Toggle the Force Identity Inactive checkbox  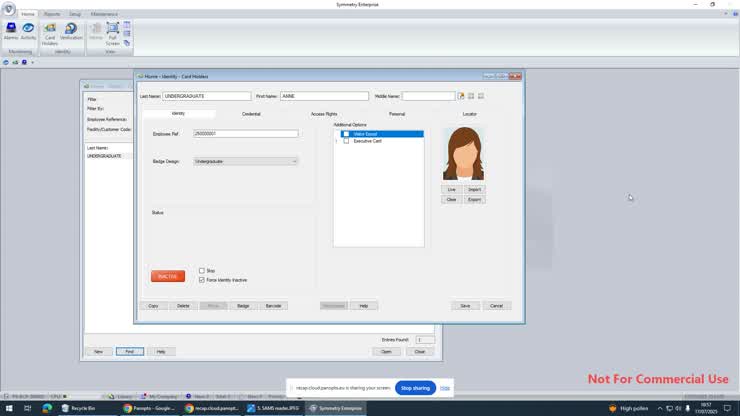tap(202, 280)
